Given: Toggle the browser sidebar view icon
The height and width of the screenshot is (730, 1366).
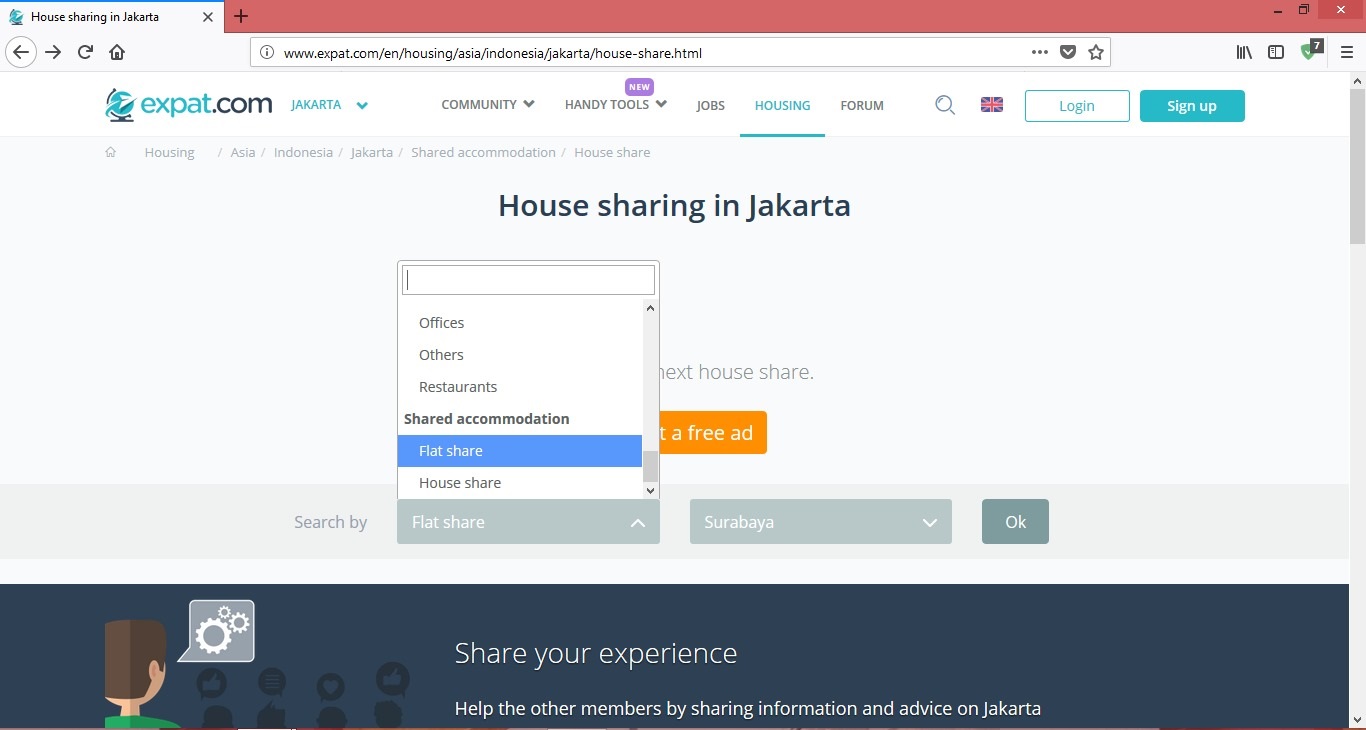Looking at the screenshot, I should tap(1276, 52).
